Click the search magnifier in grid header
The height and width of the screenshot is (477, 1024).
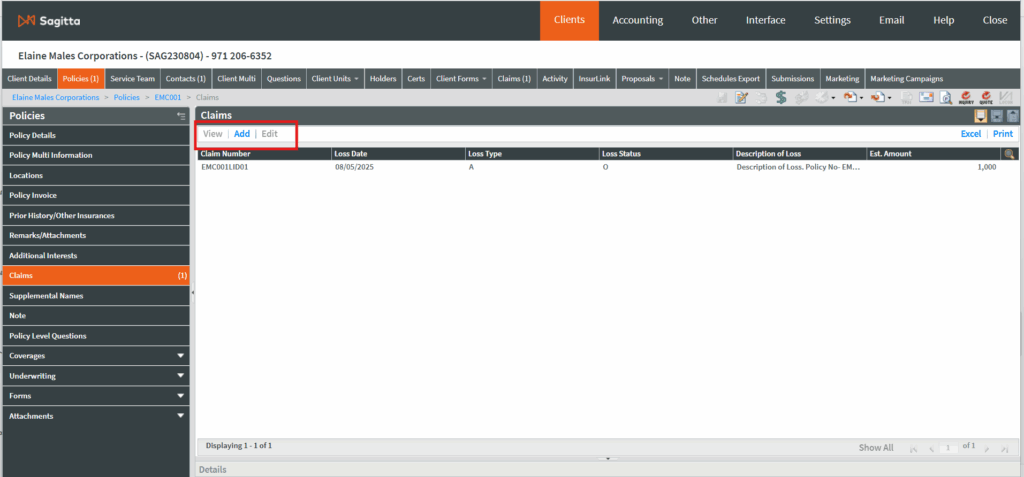click(x=1009, y=154)
